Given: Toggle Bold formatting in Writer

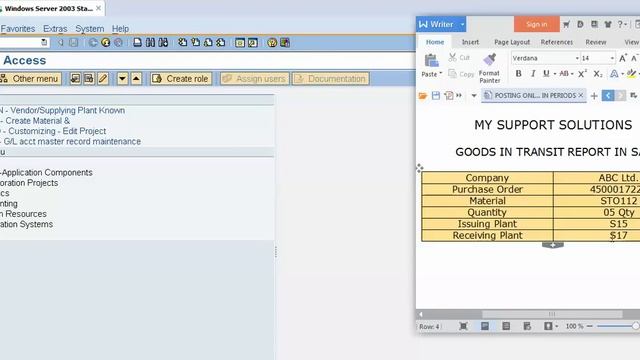Looking at the screenshot, I should [518, 73].
